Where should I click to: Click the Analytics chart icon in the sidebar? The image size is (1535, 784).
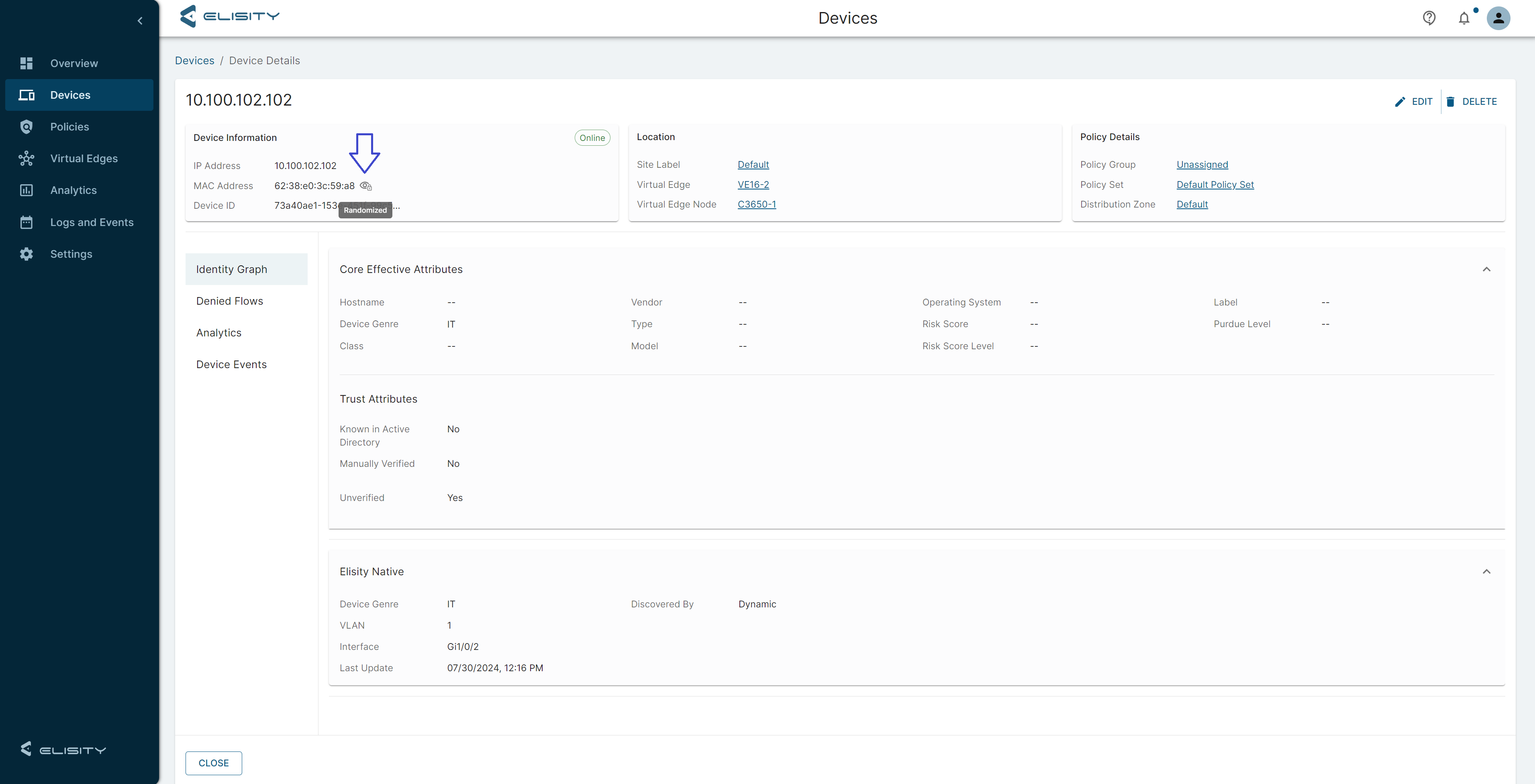[26, 190]
